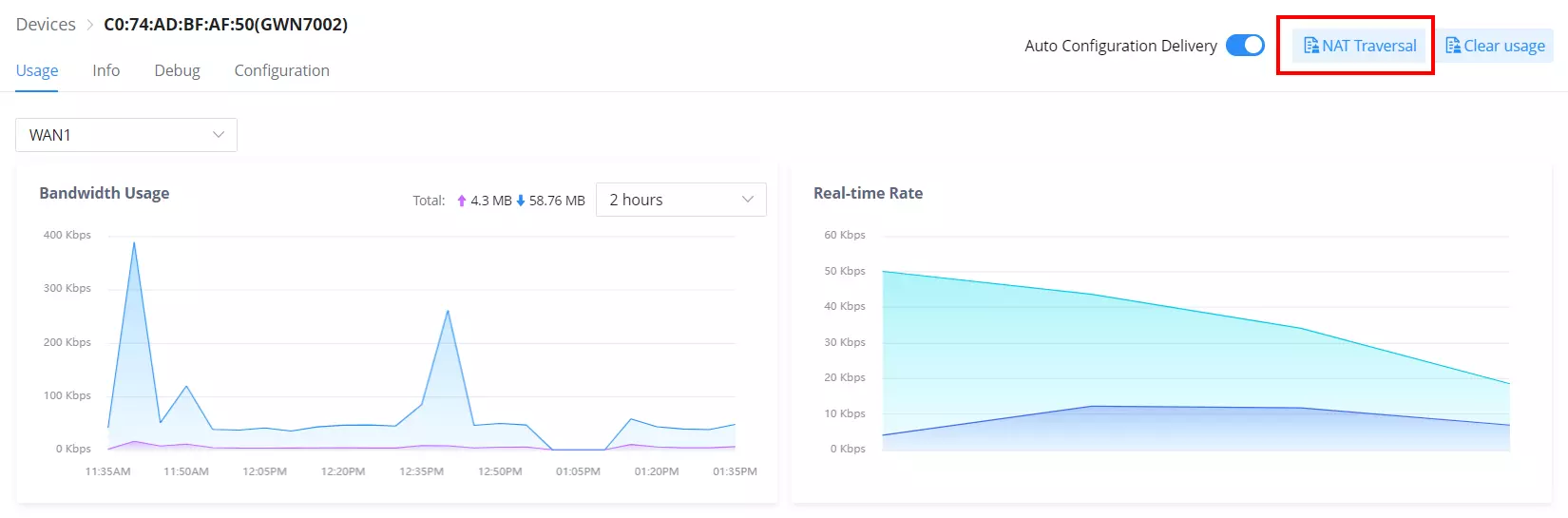Click the 2 hours dropdown chevron icon
The width and height of the screenshot is (1568, 518).
coord(748,200)
